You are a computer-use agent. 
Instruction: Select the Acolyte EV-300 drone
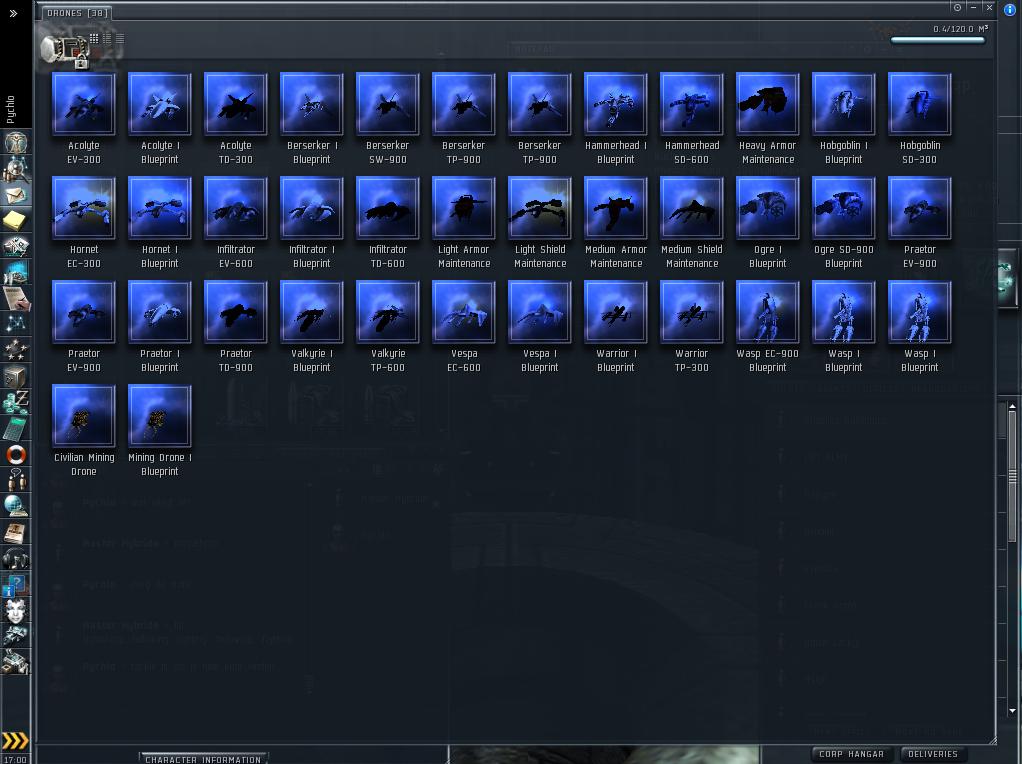click(83, 118)
